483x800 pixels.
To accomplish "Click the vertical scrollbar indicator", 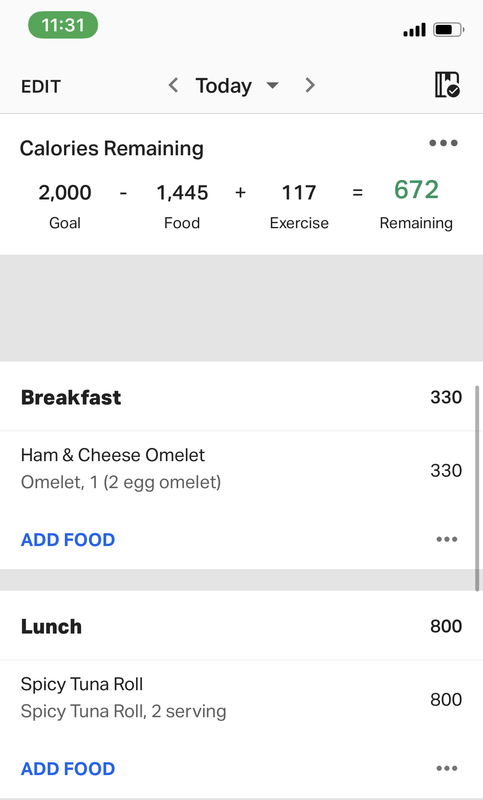I will pos(477,488).
